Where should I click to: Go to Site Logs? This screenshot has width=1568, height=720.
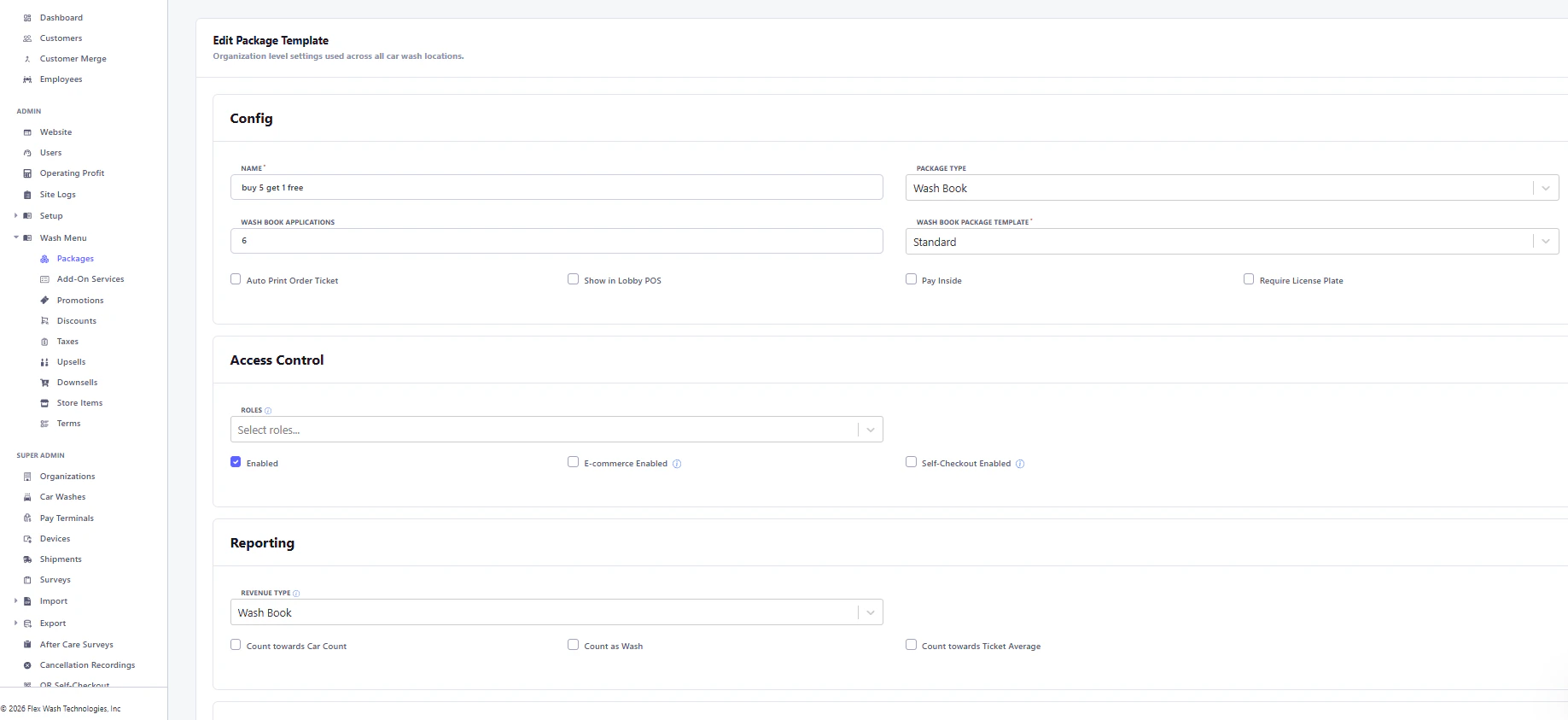(x=57, y=195)
